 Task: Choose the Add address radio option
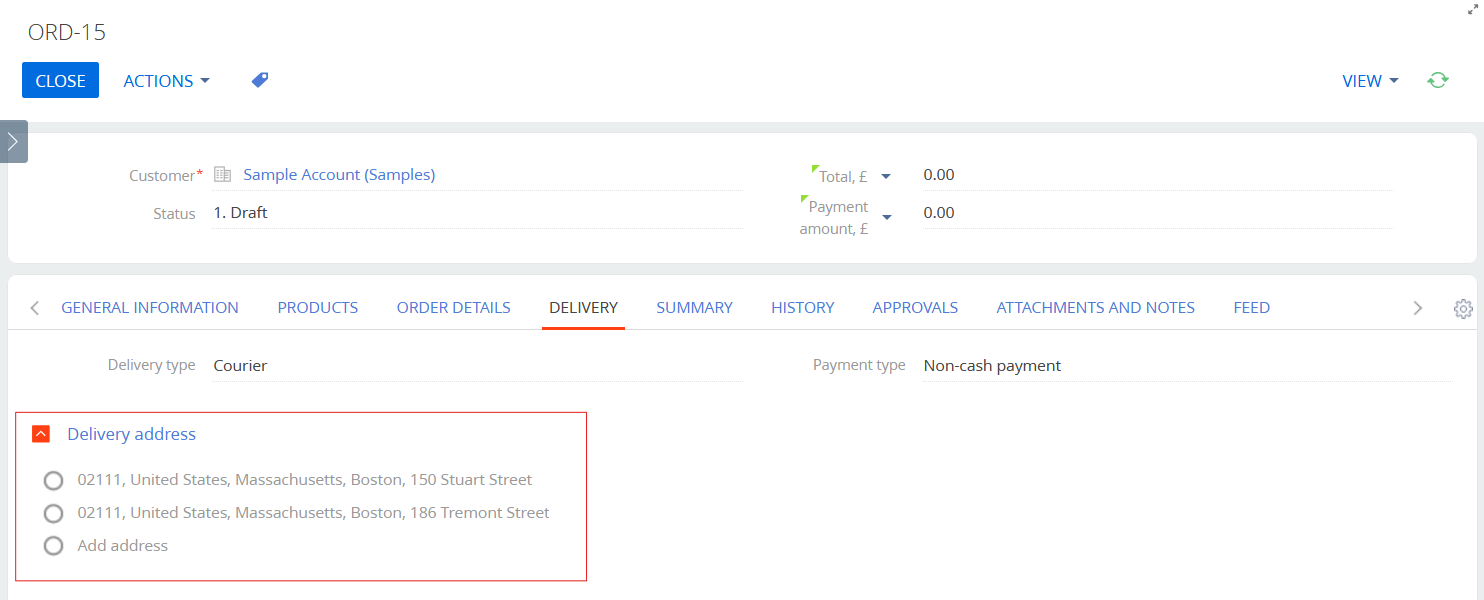pyautogui.click(x=54, y=546)
